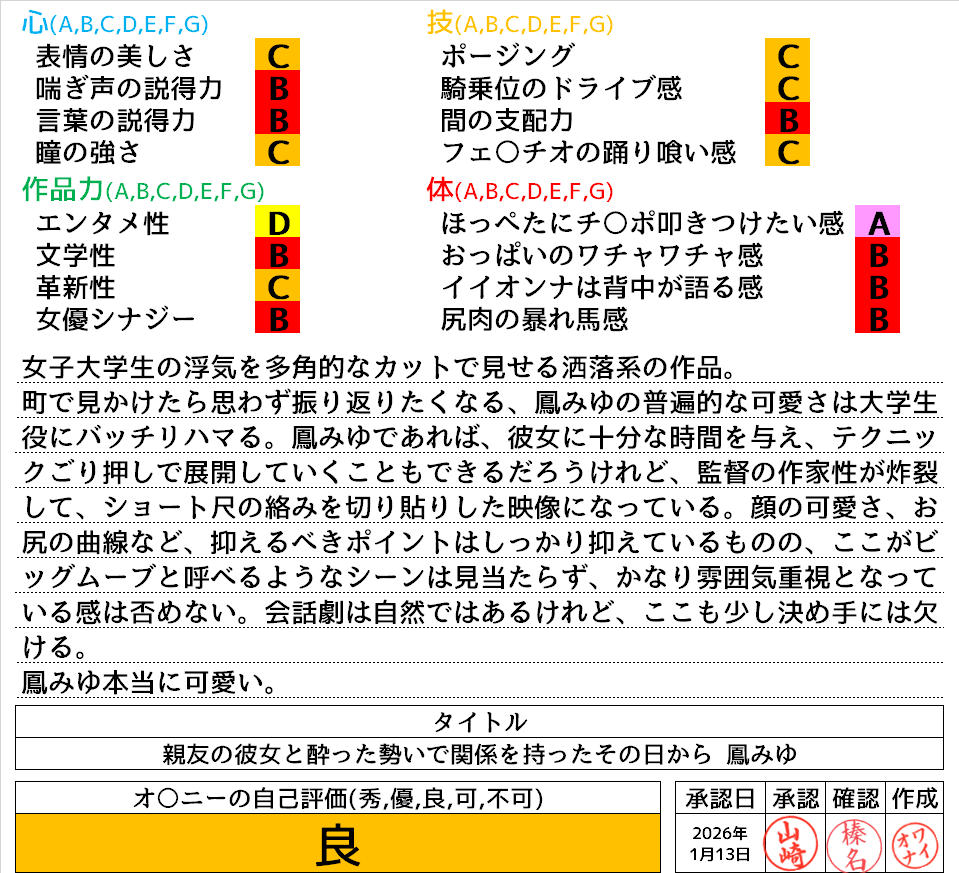Select the red 体 category heading

(x=440, y=190)
